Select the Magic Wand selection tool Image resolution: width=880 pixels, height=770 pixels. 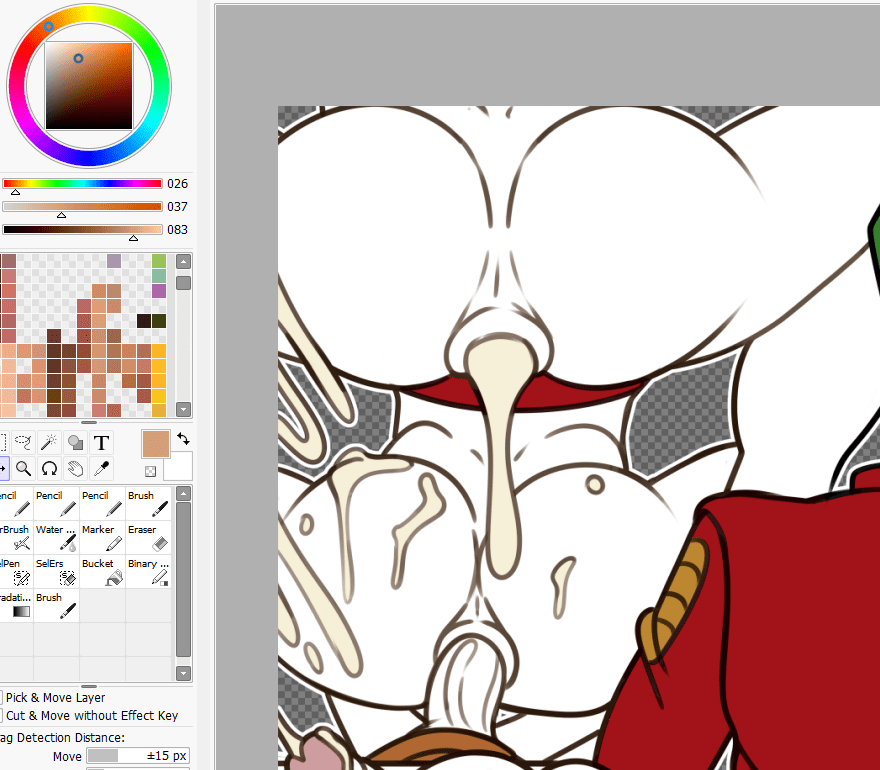[49, 442]
